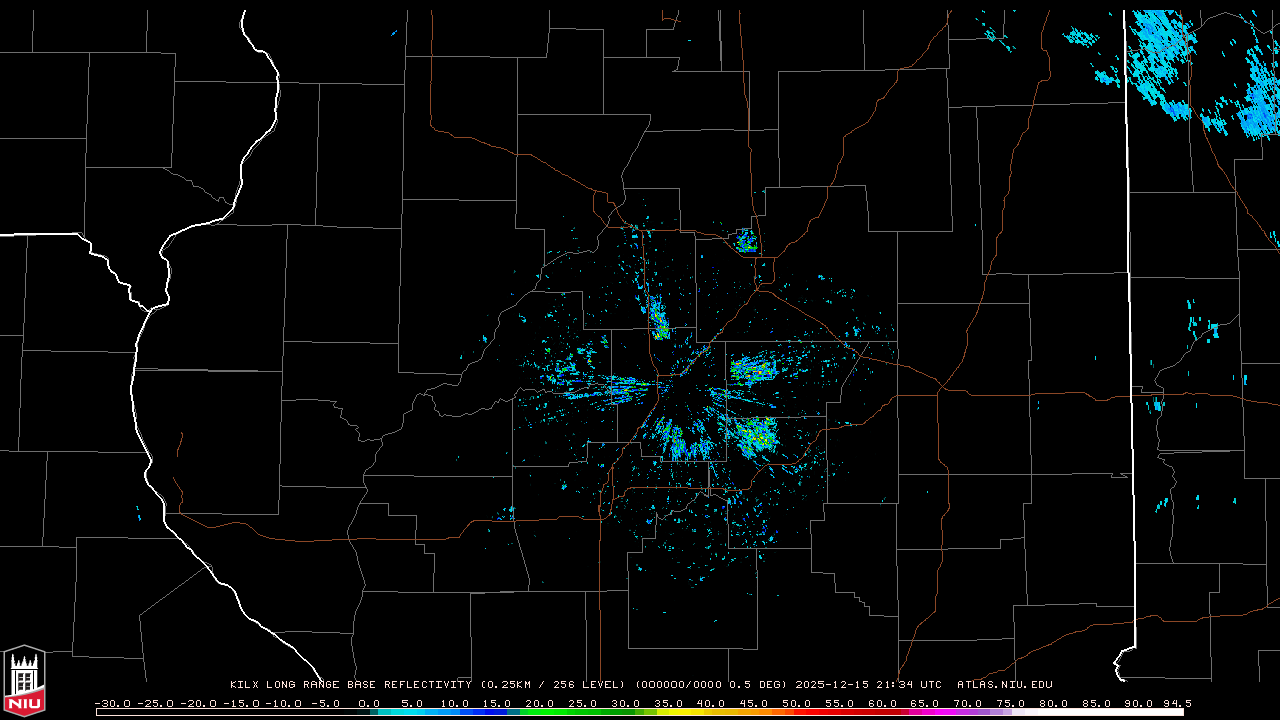Image resolution: width=1280 pixels, height=720 pixels.
Task: Click the echo fan south-southwest of radar center
Action: [x=682, y=440]
